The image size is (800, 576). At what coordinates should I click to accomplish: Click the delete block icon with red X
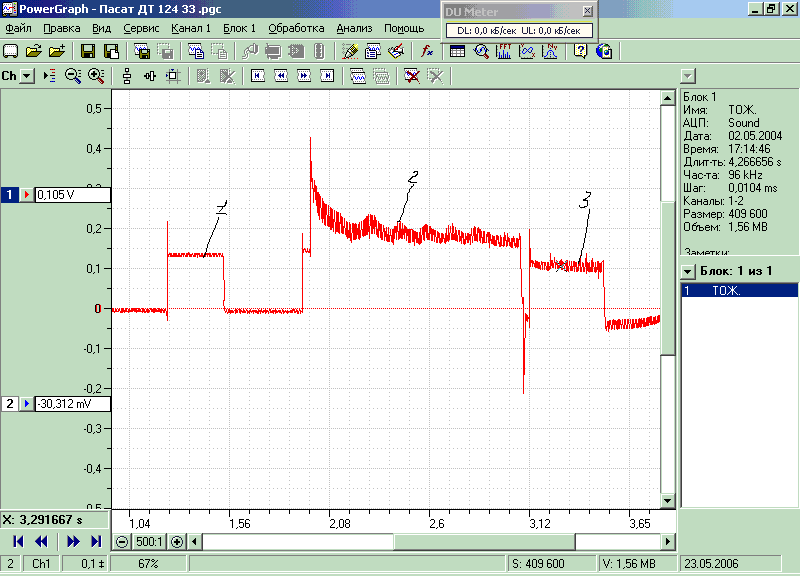(x=411, y=76)
